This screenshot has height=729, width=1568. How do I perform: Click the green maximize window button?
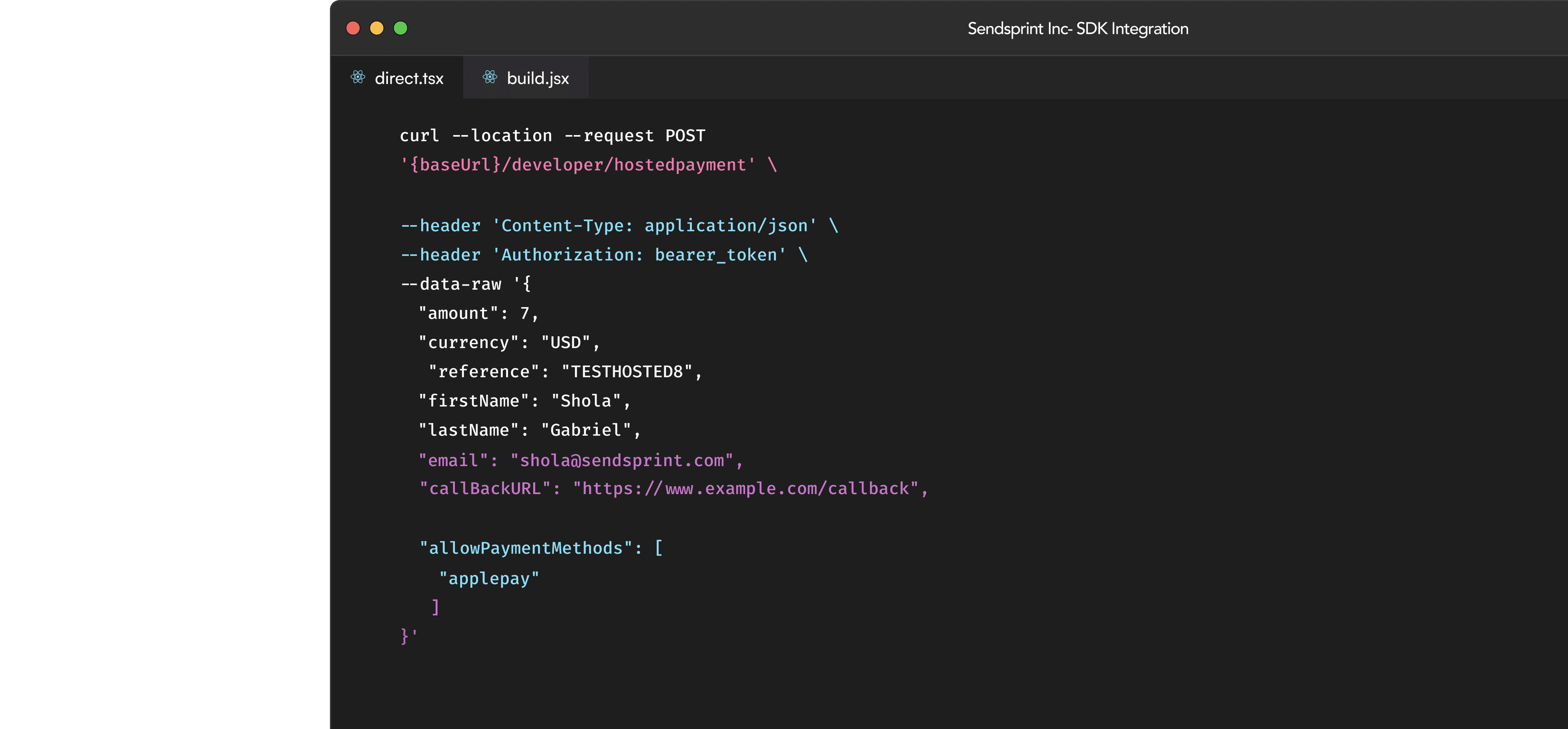point(401,28)
